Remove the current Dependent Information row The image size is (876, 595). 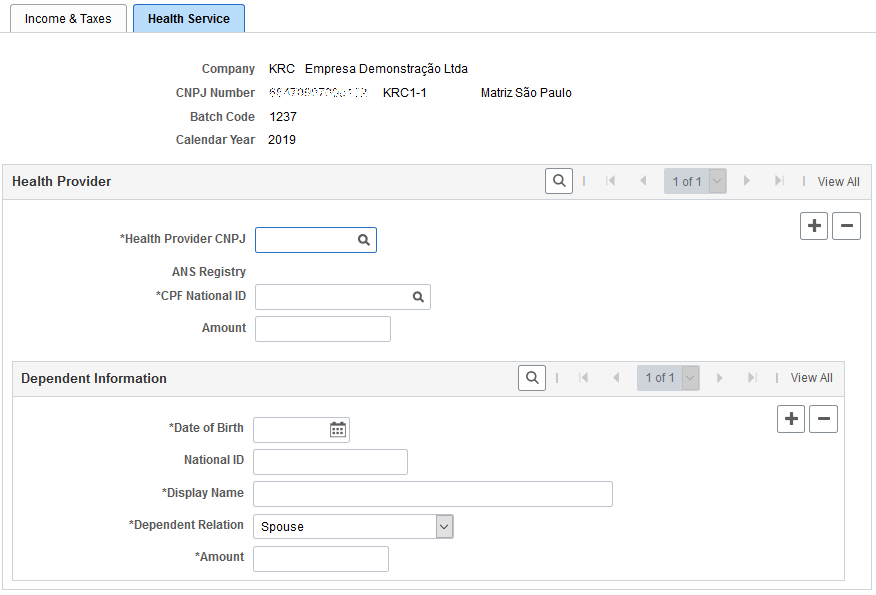(x=823, y=418)
